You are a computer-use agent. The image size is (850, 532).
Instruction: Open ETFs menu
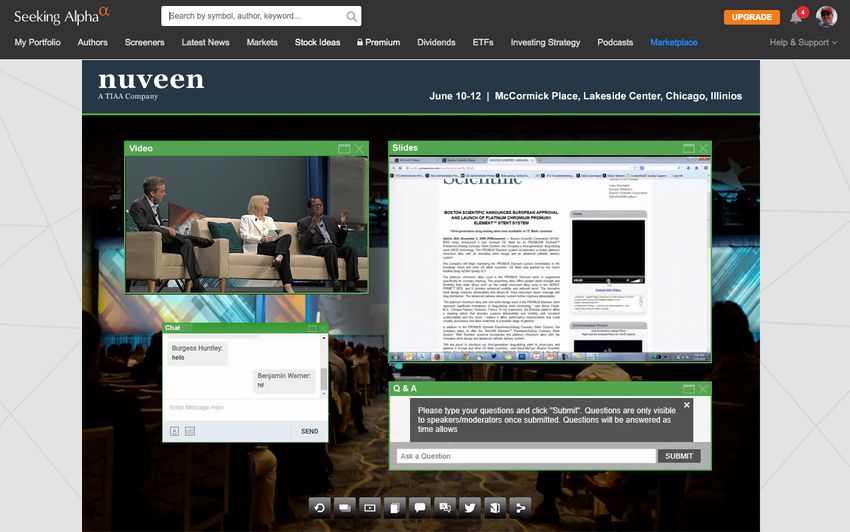(483, 42)
